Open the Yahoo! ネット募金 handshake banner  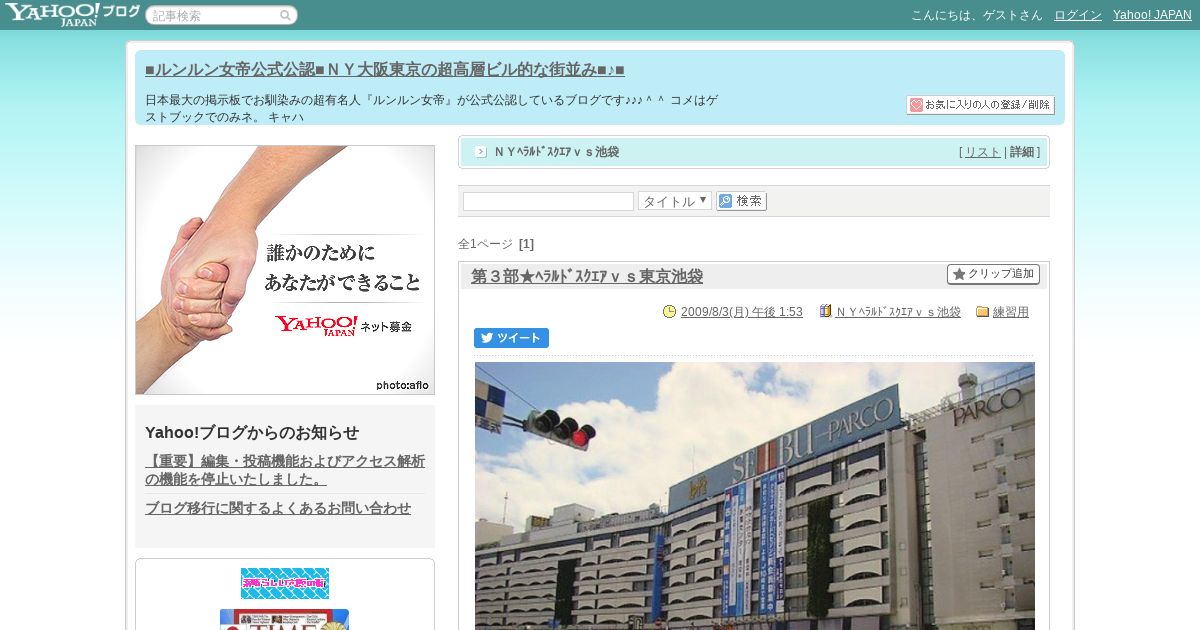point(285,270)
